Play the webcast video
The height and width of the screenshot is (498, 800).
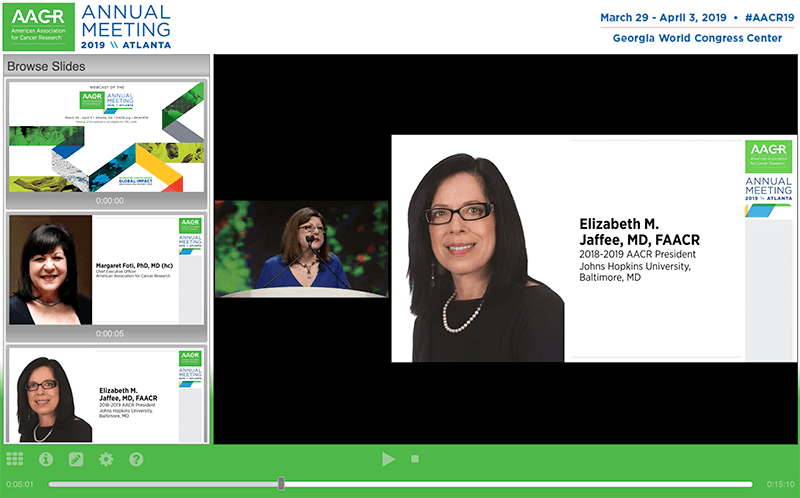point(388,459)
